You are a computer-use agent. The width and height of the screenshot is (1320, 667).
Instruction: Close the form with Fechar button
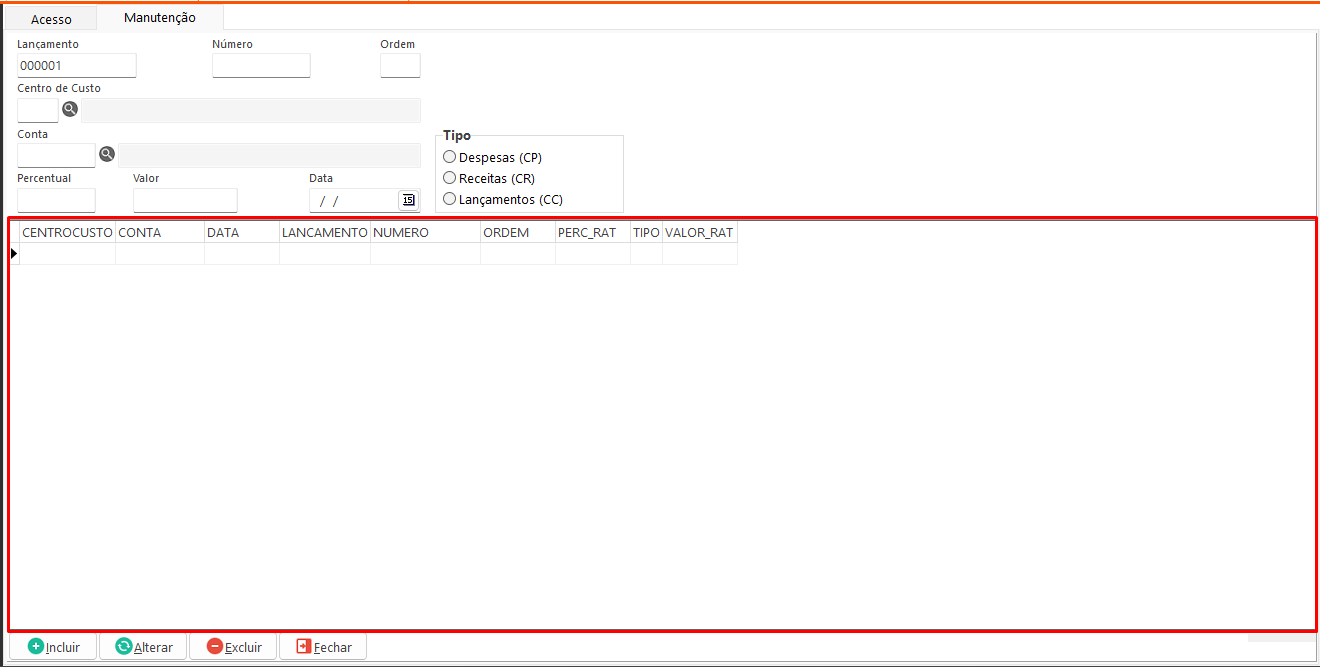tap(323, 647)
